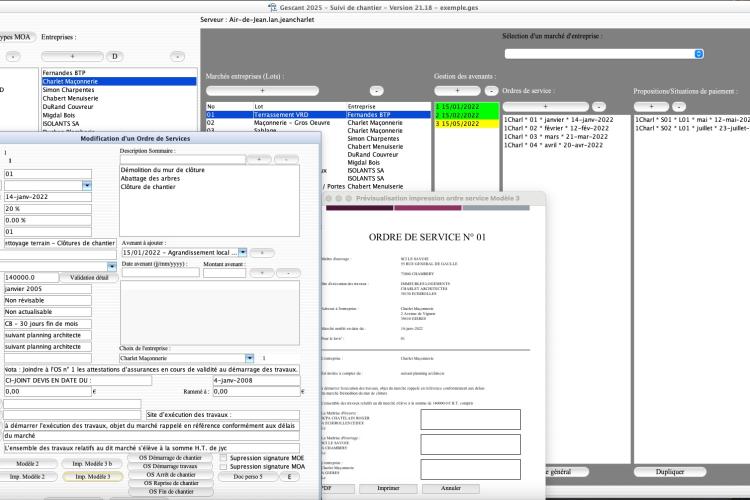Image resolution: width=750 pixels, height=500 pixels.
Task: Select situation 1Charl * S02 * L01 juillet
Action: point(692,128)
